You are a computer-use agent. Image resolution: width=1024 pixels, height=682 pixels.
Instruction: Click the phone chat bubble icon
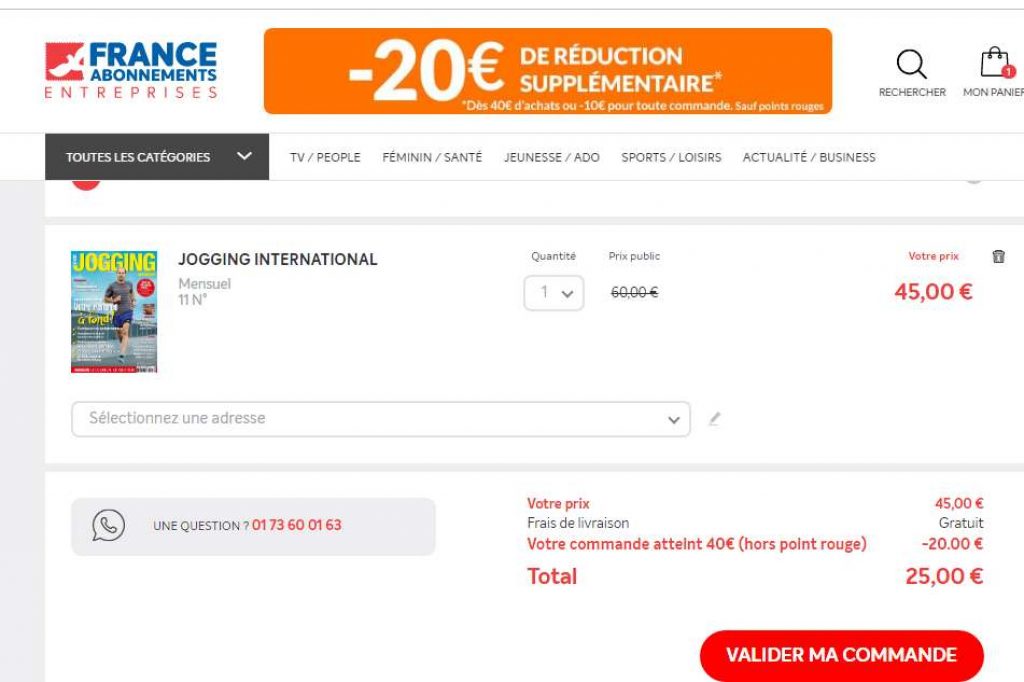click(108, 525)
